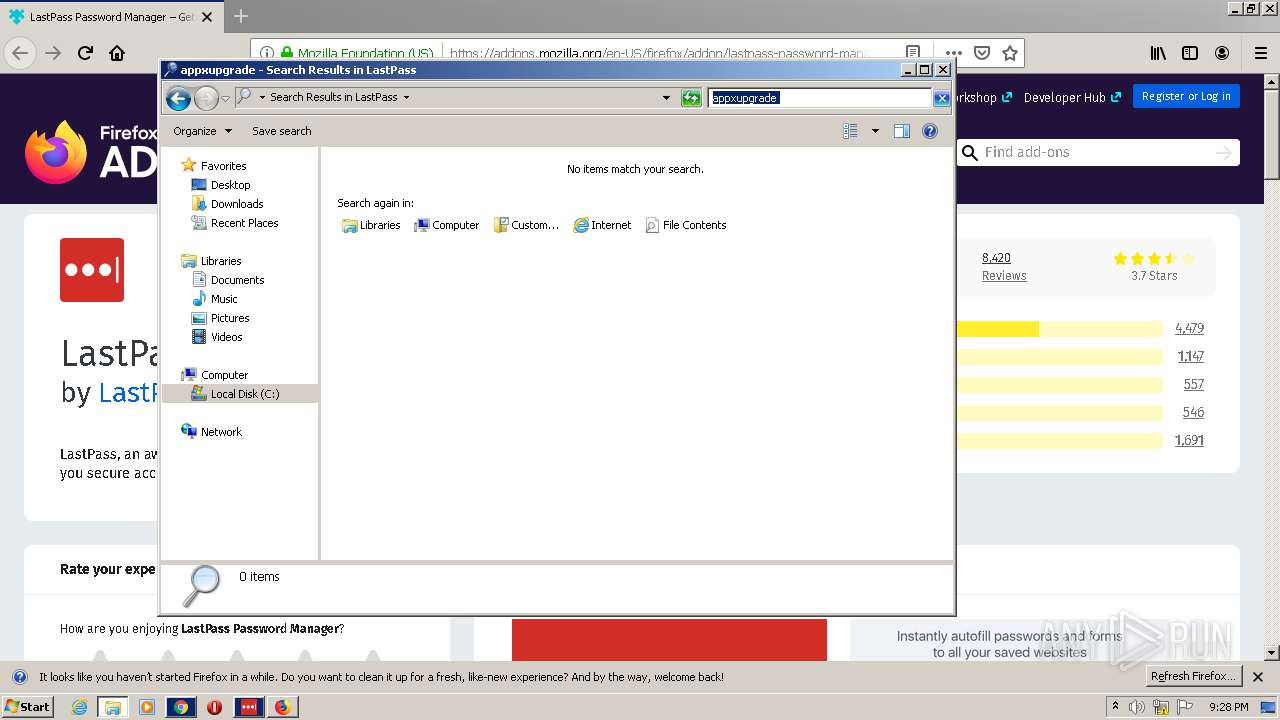Screen dimensions: 1280x720
Task: Search again in Libraries
Action: point(371,225)
